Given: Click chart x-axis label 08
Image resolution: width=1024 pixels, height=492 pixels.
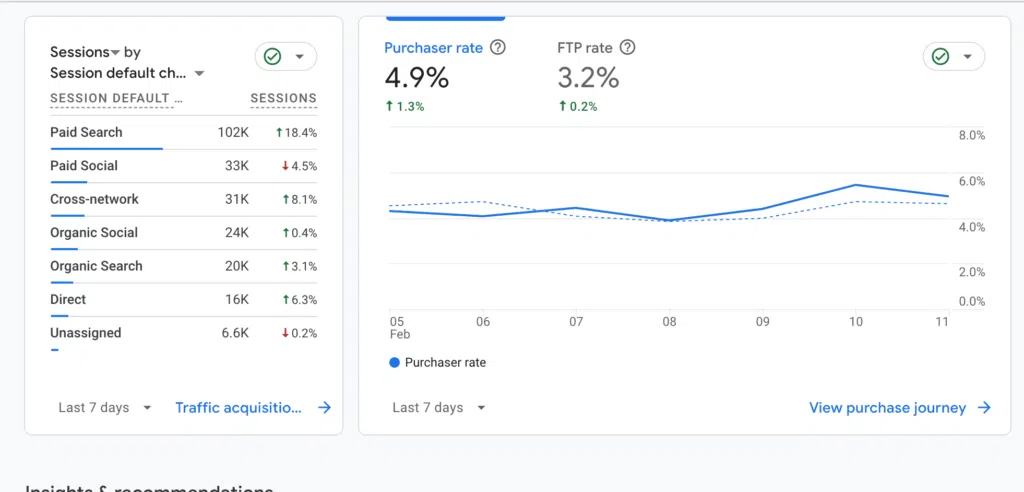Looking at the screenshot, I should coord(669,321).
